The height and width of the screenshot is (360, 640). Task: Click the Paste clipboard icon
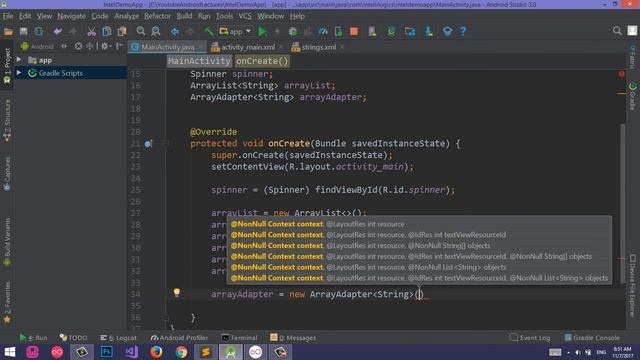122,31
